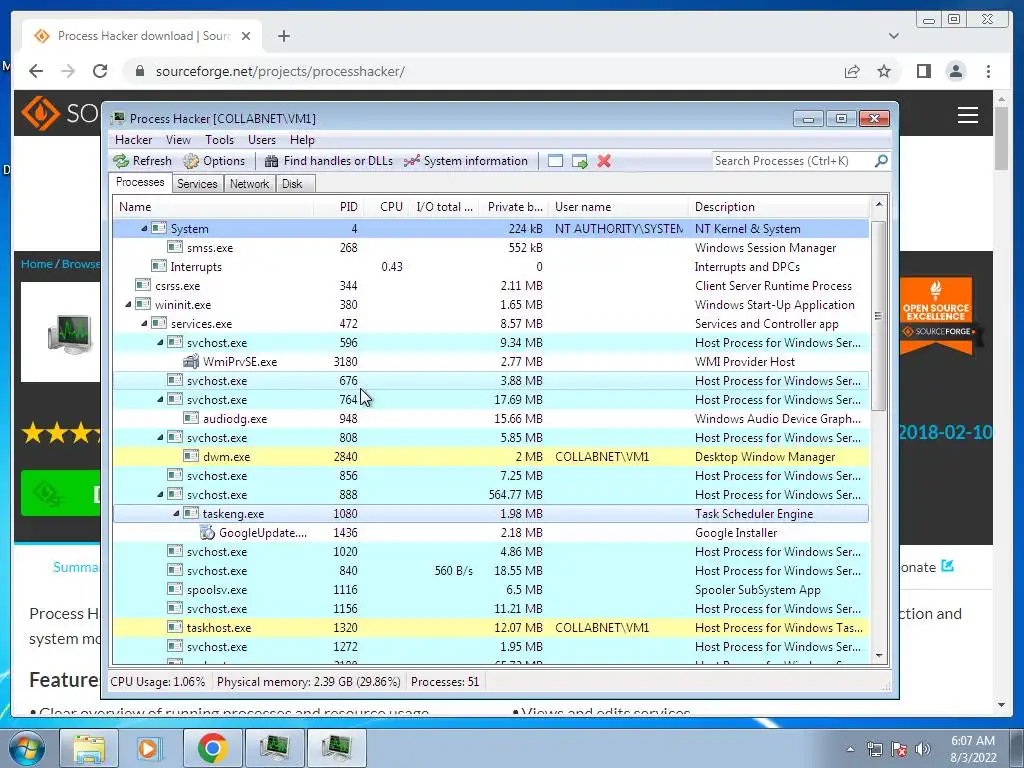This screenshot has height=768, width=1024.
Task: Collapse svchost.exe PID 764 node
Action: [x=160, y=400]
